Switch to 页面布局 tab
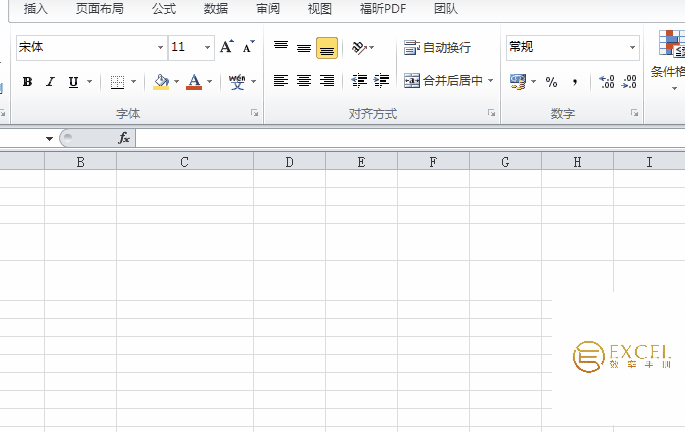Image resolution: width=685 pixels, height=432 pixels. [x=100, y=9]
